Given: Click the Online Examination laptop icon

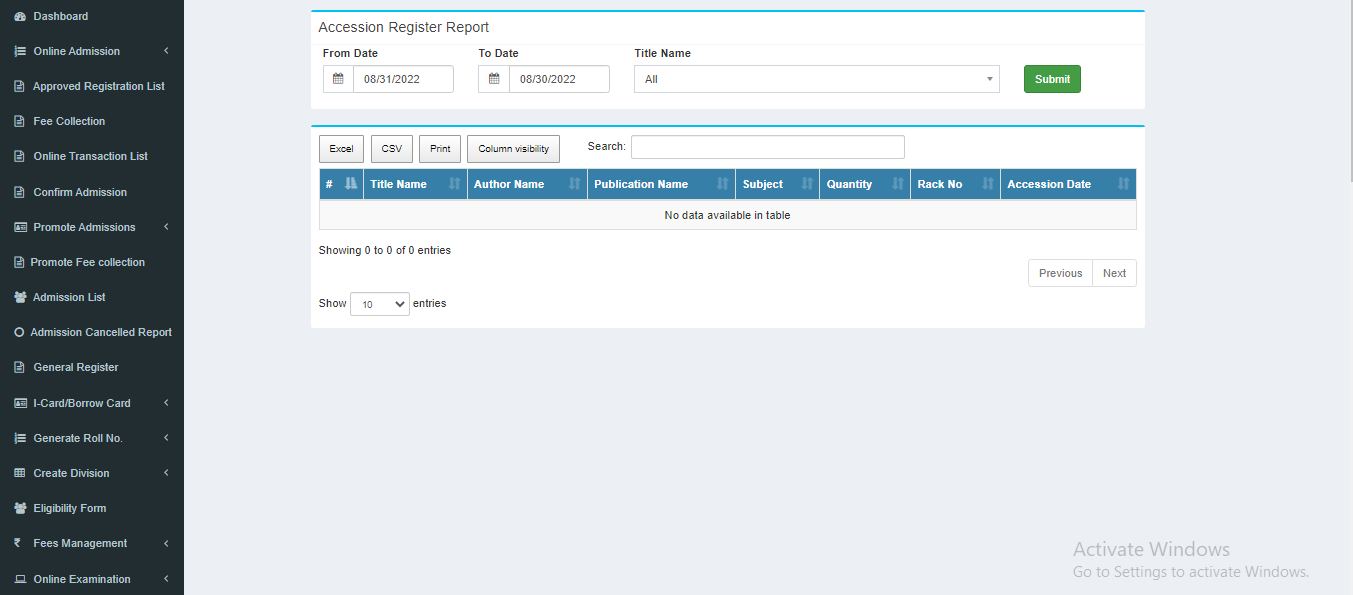Looking at the screenshot, I should pyautogui.click(x=19, y=579).
